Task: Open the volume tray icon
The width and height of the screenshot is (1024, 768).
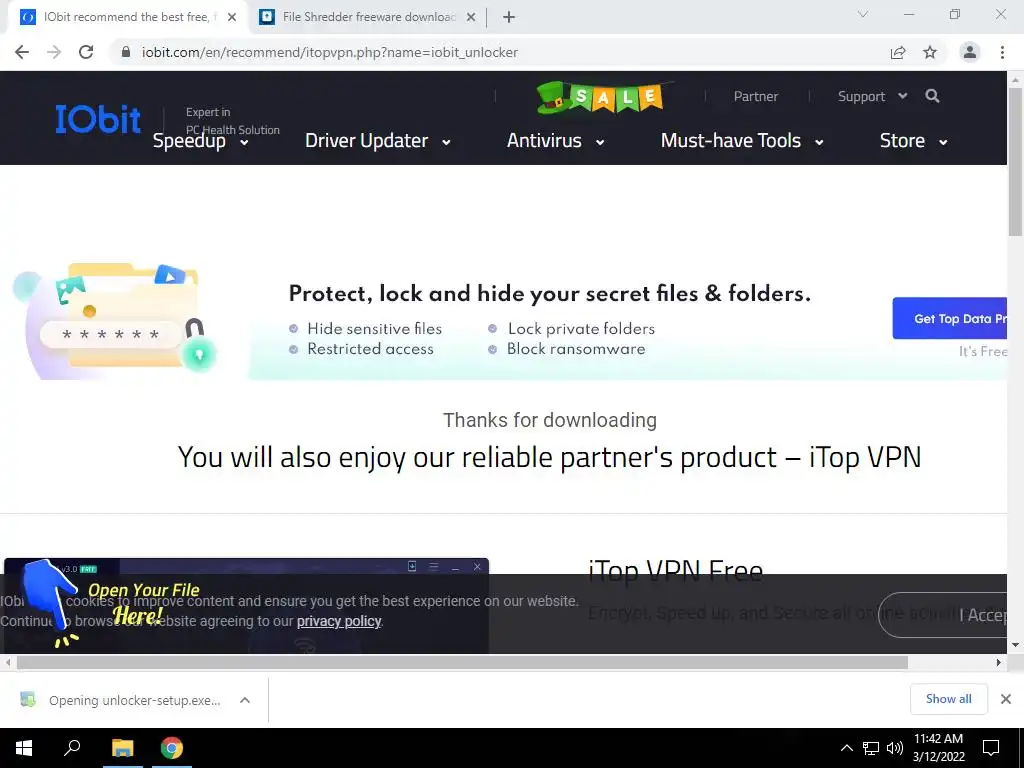Action: tap(894, 748)
